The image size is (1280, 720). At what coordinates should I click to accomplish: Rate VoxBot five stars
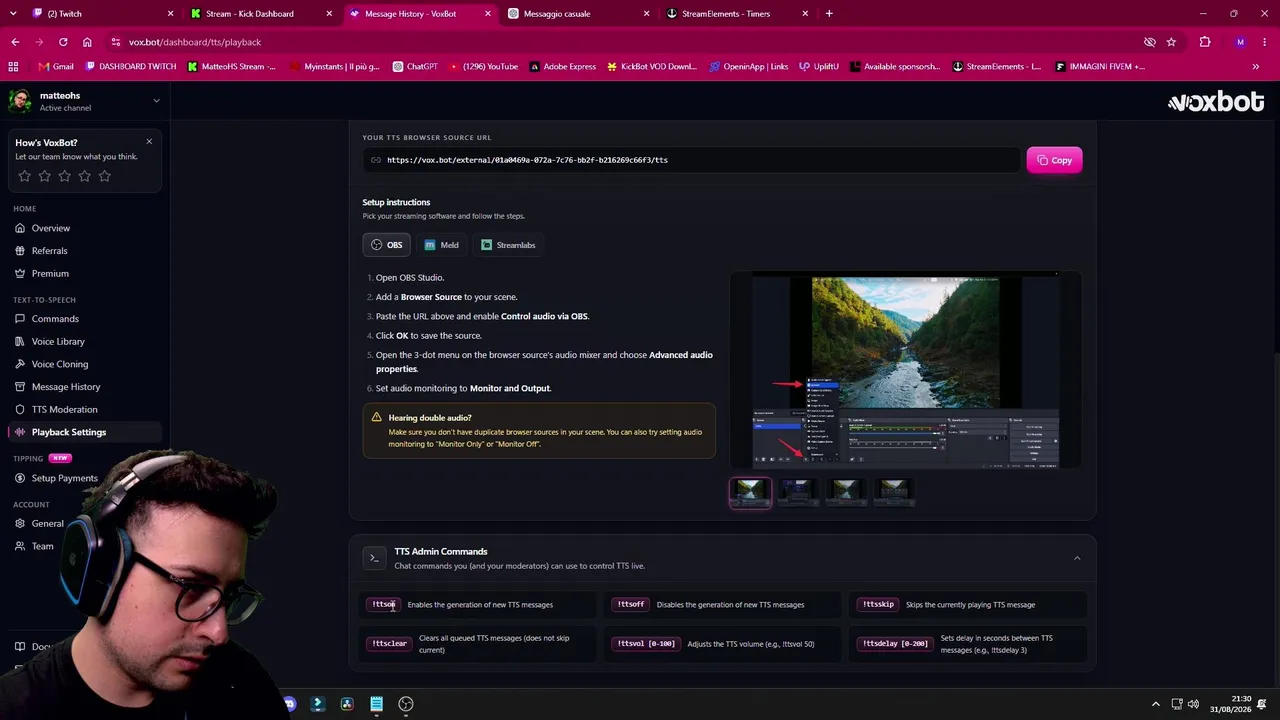(x=104, y=176)
